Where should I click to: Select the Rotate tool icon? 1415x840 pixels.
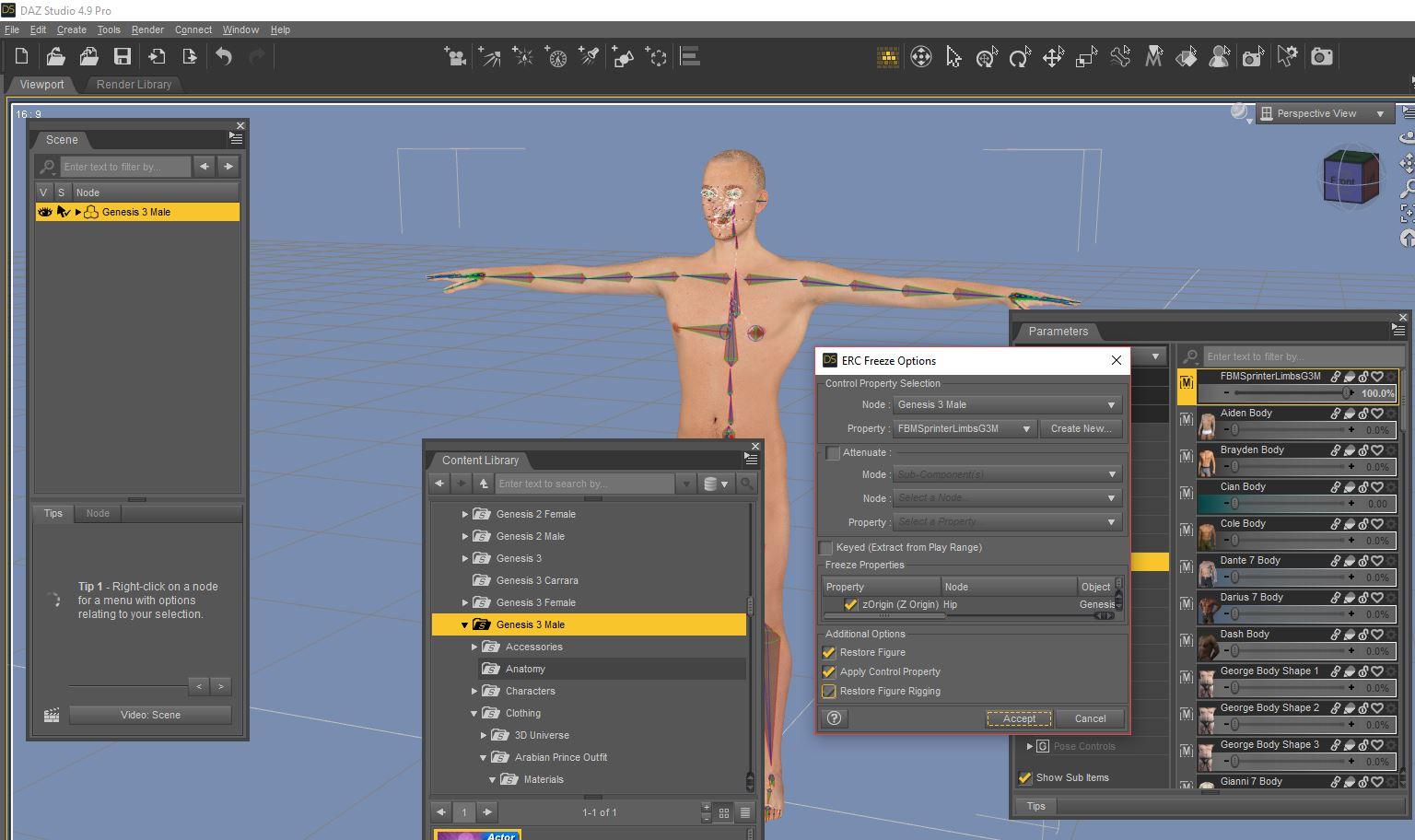[1020, 57]
